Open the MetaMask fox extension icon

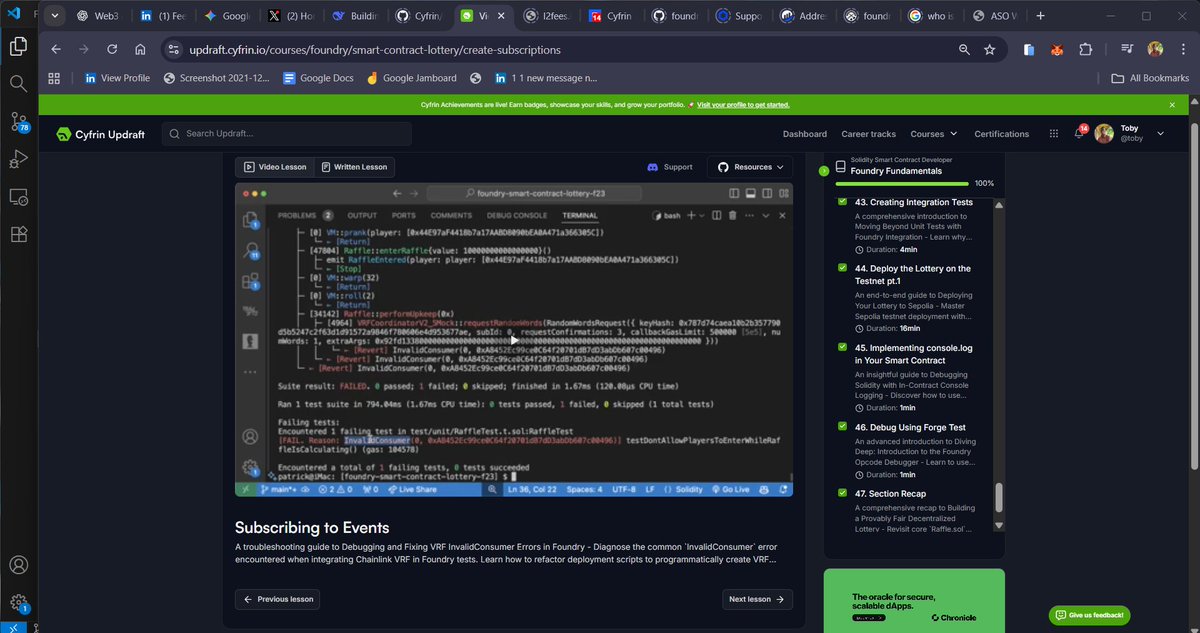click(x=1056, y=49)
